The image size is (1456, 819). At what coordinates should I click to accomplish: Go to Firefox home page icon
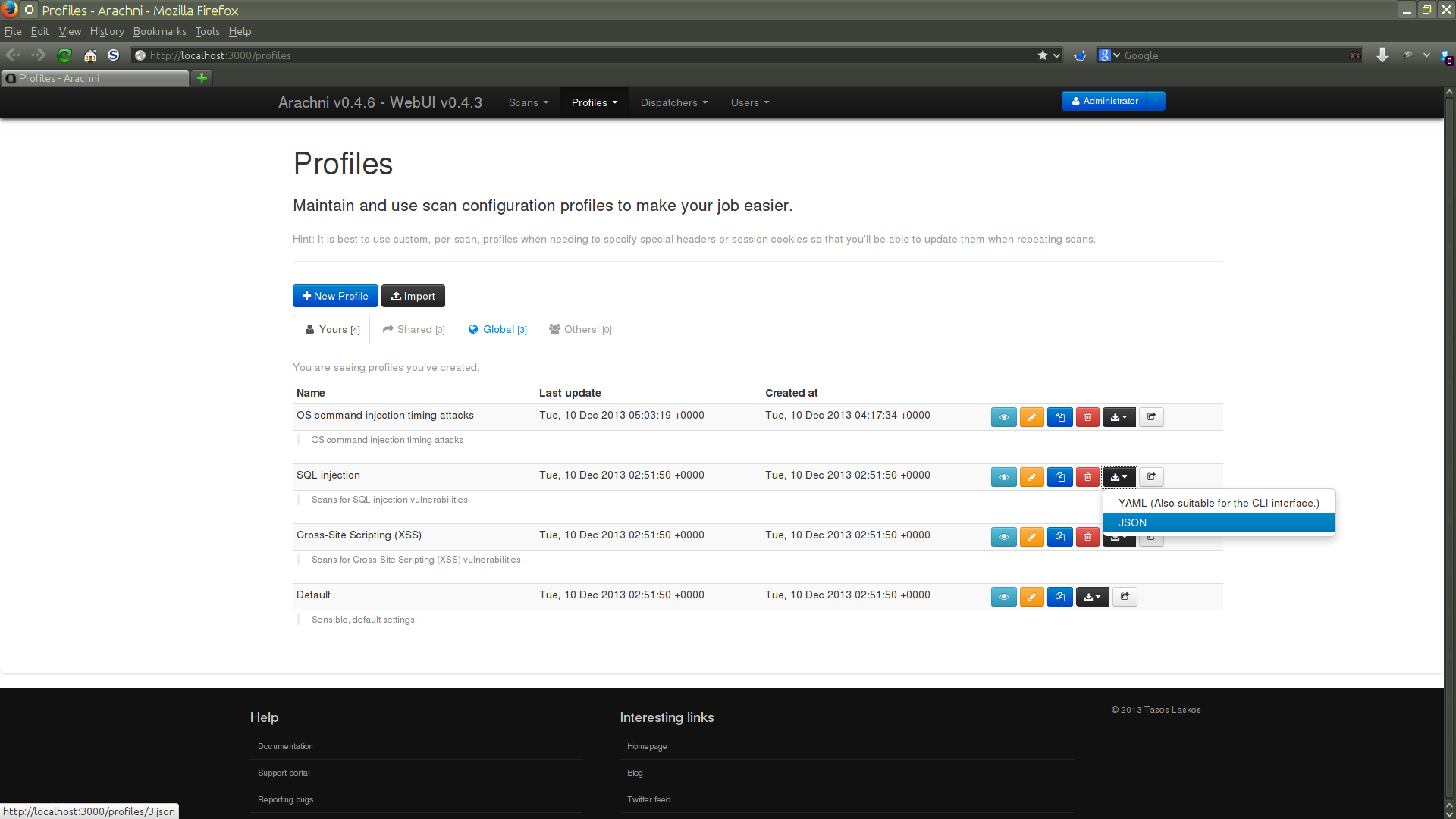(x=90, y=55)
